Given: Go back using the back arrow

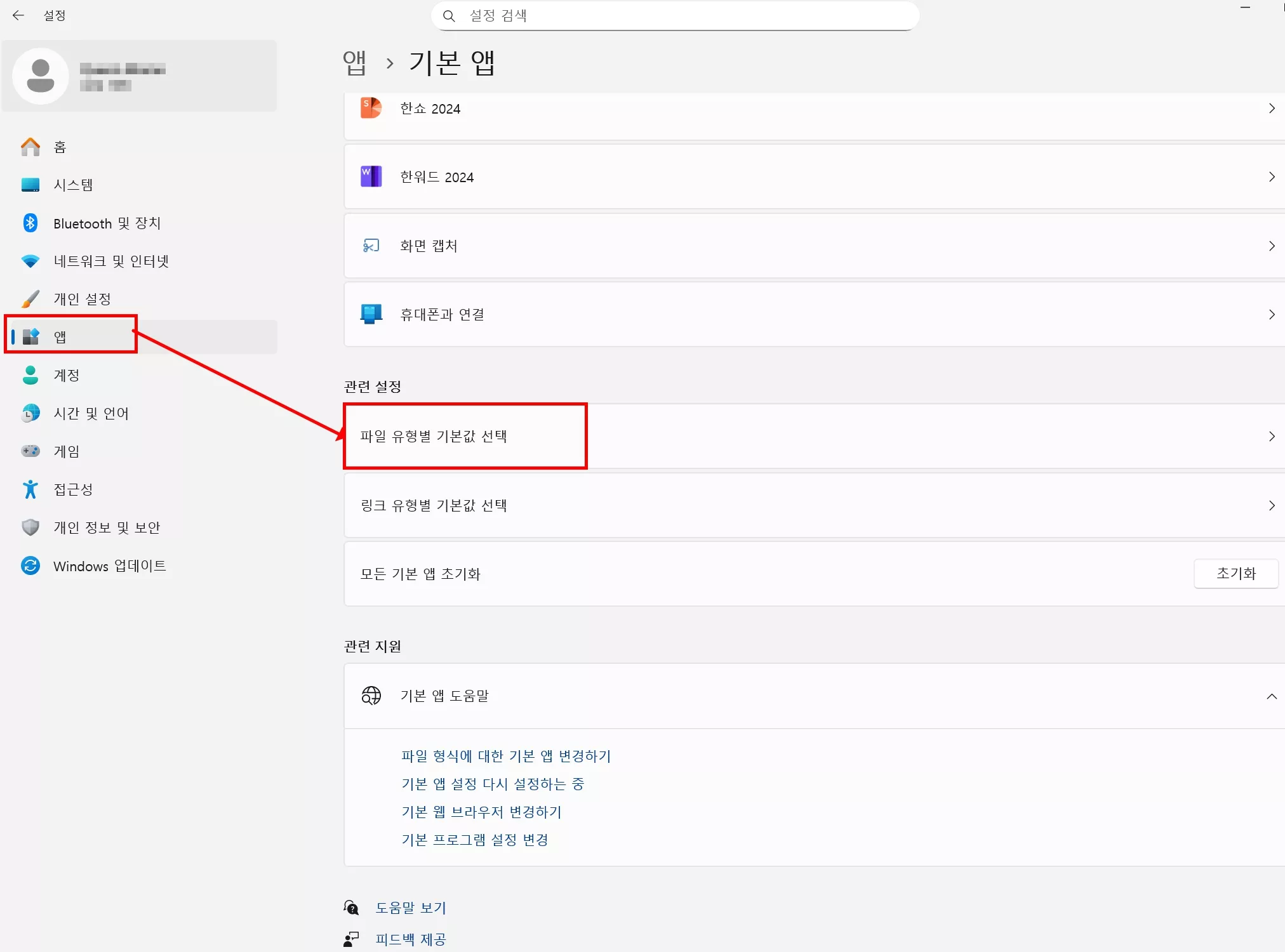Looking at the screenshot, I should pyautogui.click(x=18, y=15).
